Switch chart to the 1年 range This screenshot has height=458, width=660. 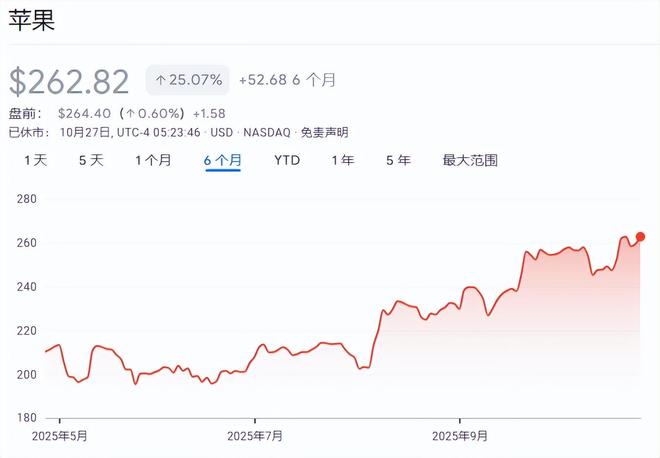click(343, 160)
